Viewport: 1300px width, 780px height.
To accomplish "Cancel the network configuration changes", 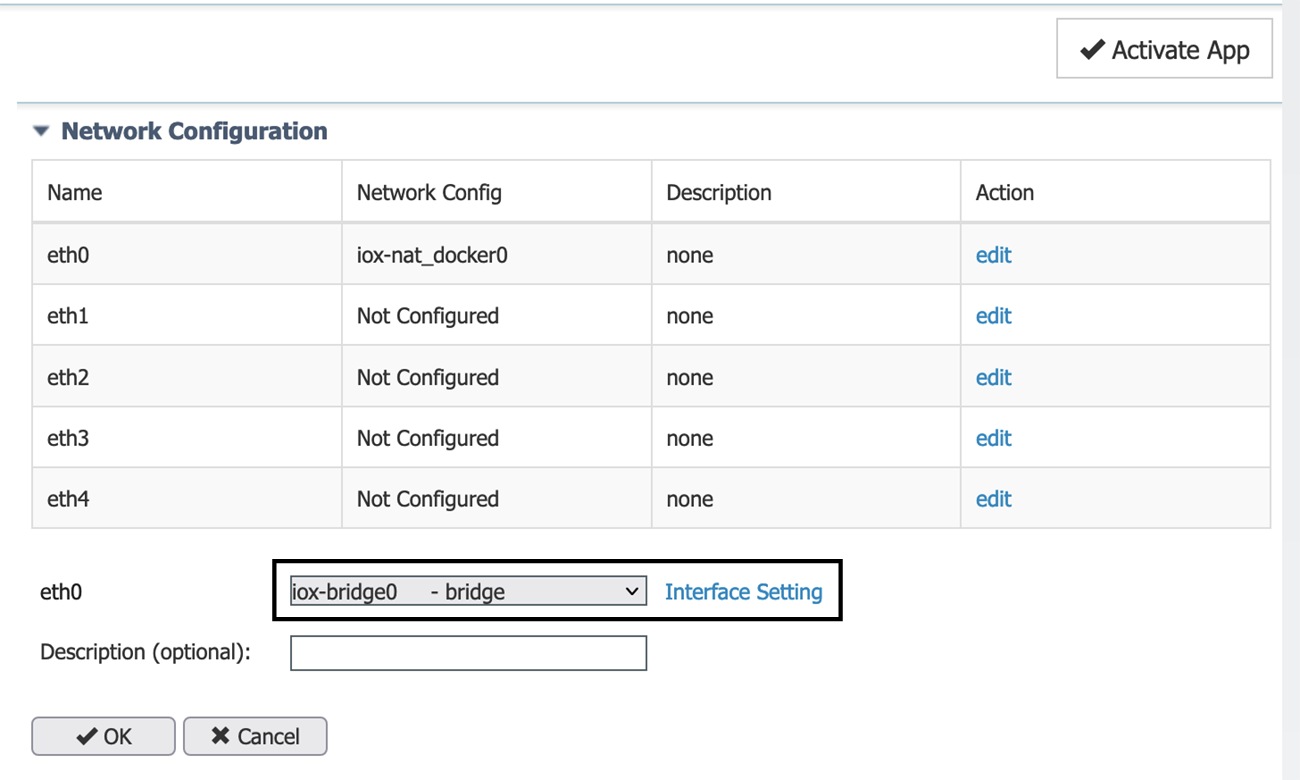I will tap(255, 736).
